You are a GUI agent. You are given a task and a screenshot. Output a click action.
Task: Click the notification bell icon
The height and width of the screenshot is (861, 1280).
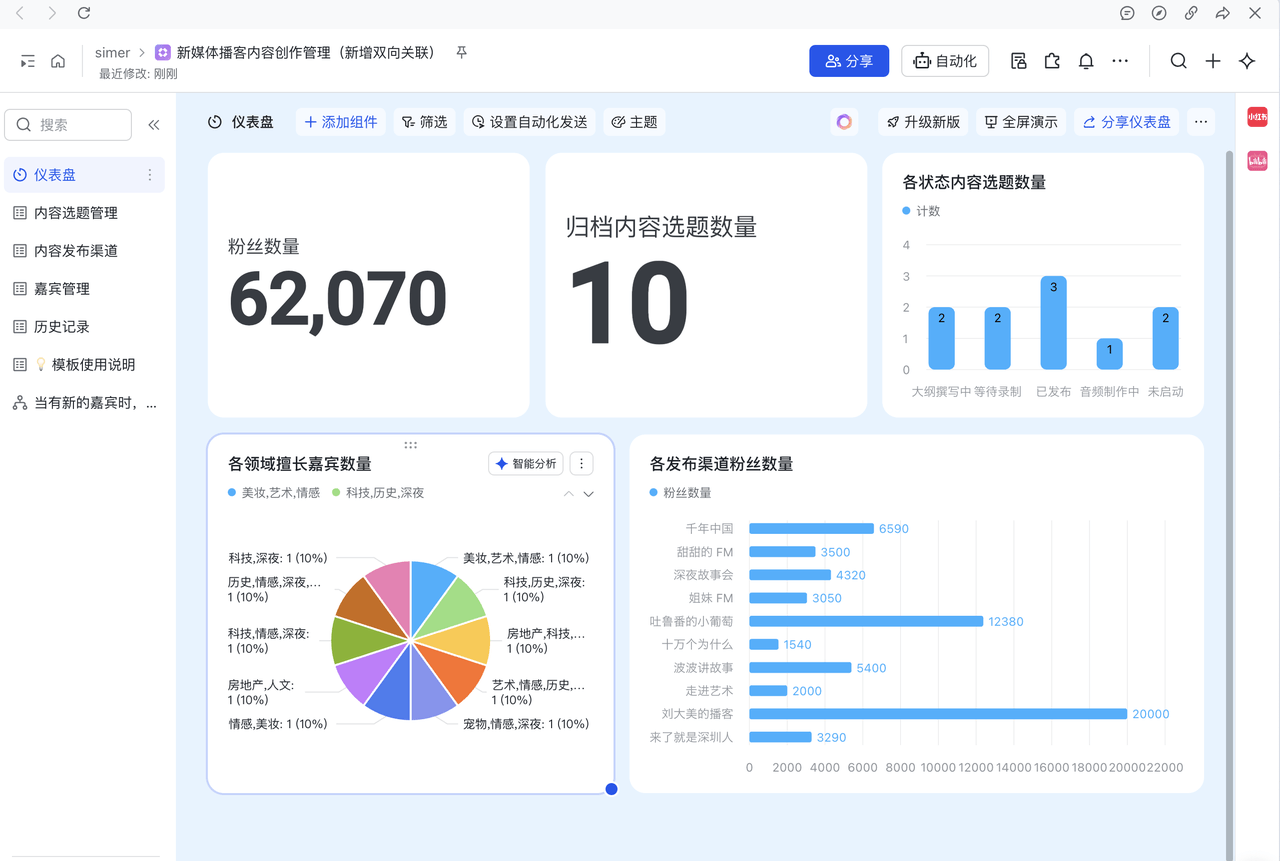pos(1086,61)
